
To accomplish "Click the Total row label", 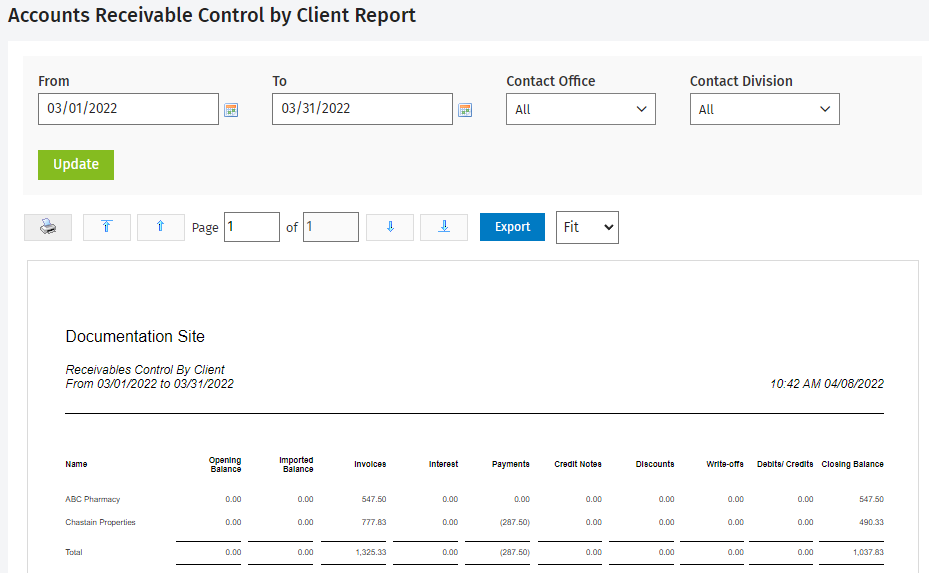I will tap(73, 552).
